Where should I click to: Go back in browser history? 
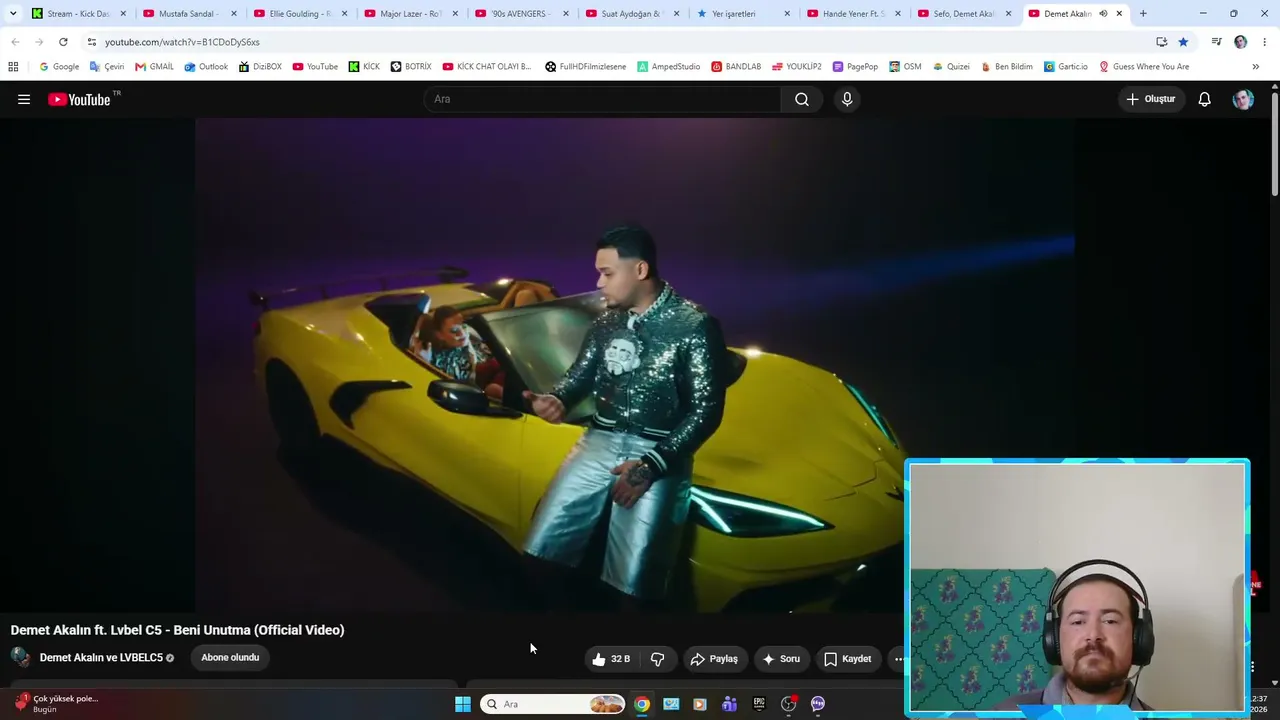point(15,42)
